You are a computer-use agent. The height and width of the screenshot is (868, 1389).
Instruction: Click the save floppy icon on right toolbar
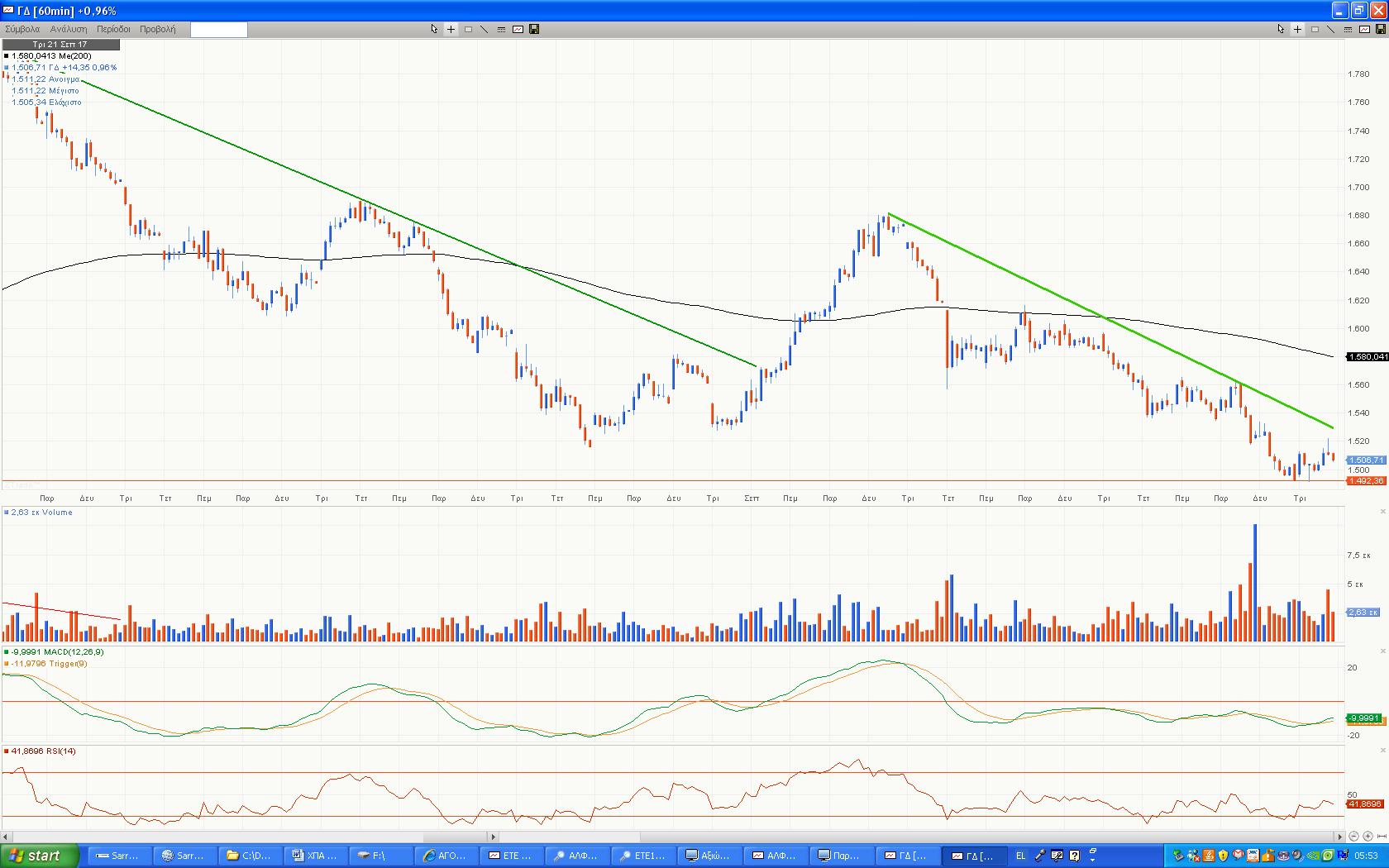point(1380,29)
